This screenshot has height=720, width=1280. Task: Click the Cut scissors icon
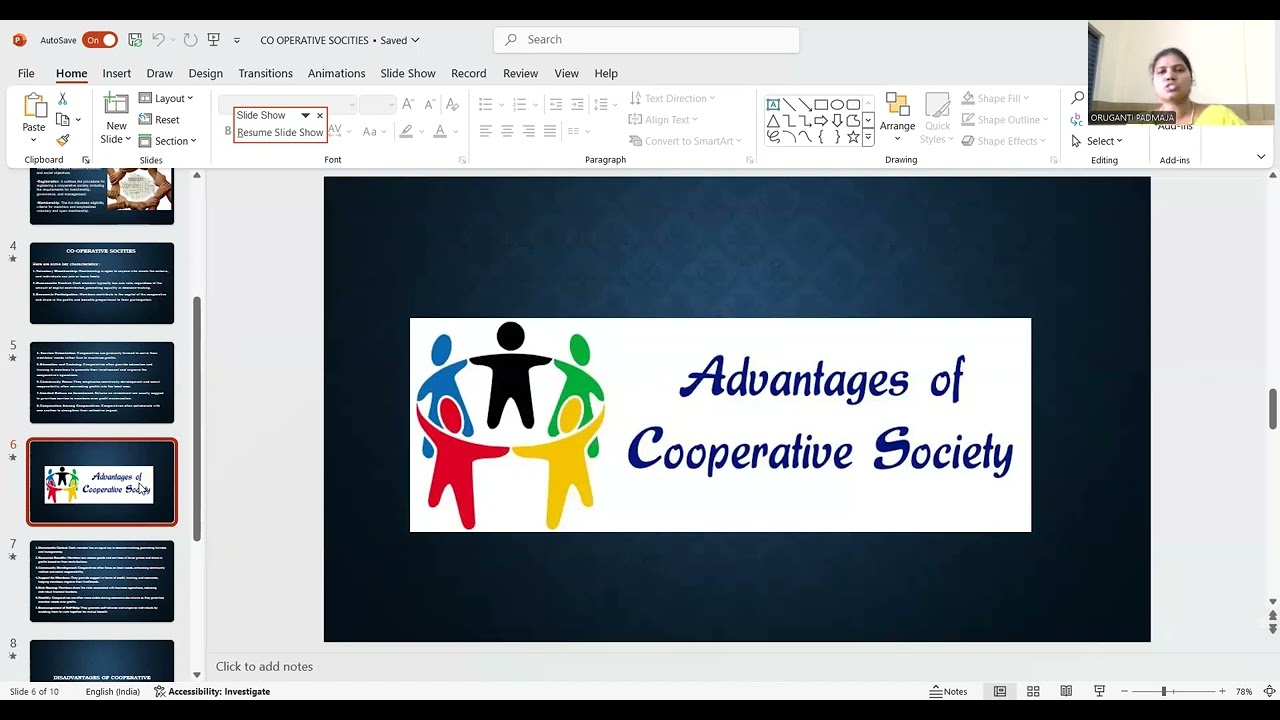(x=62, y=99)
